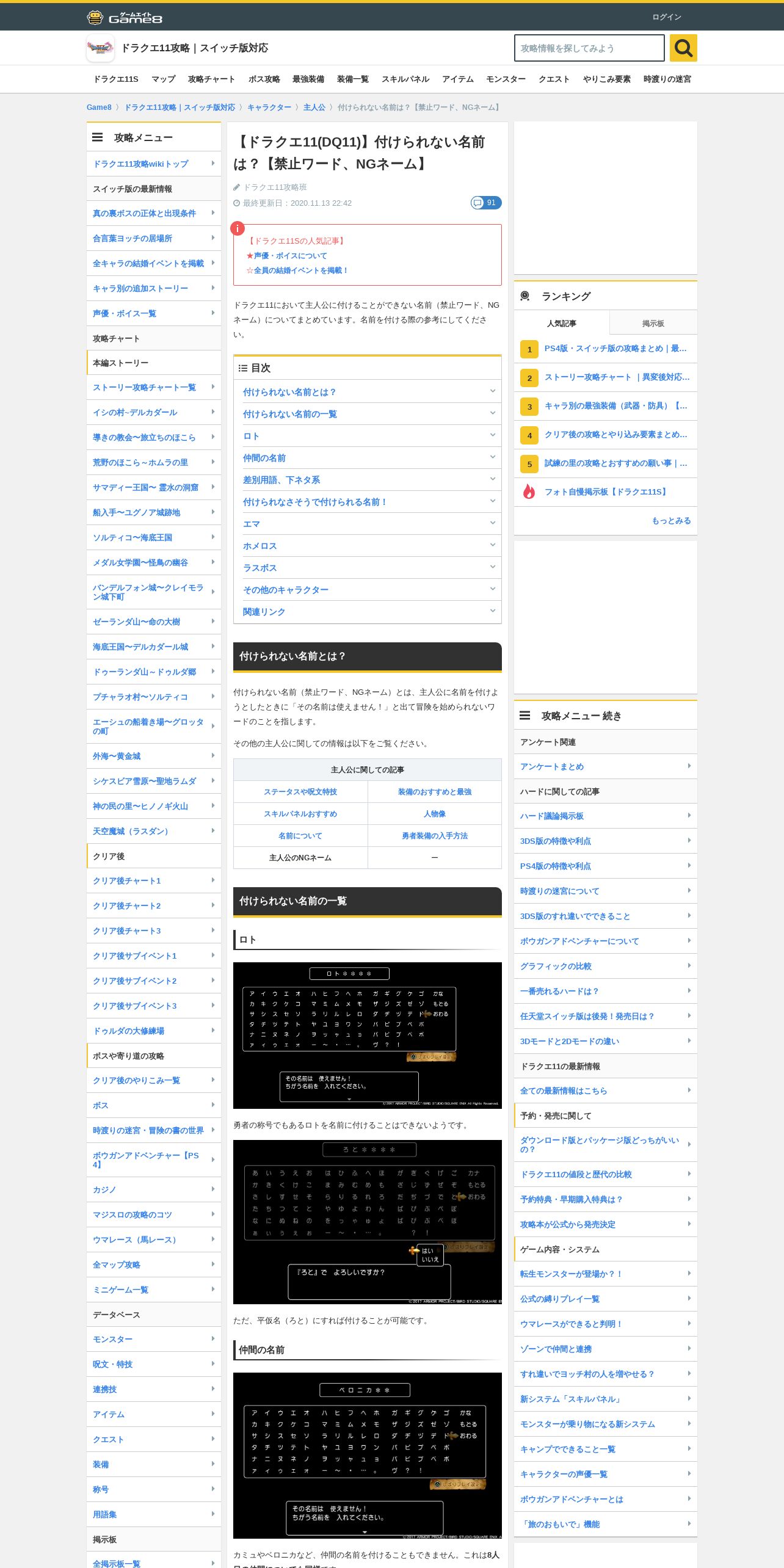Open ドラクエ11S in the top navigation
784x1568 pixels.
coord(115,79)
